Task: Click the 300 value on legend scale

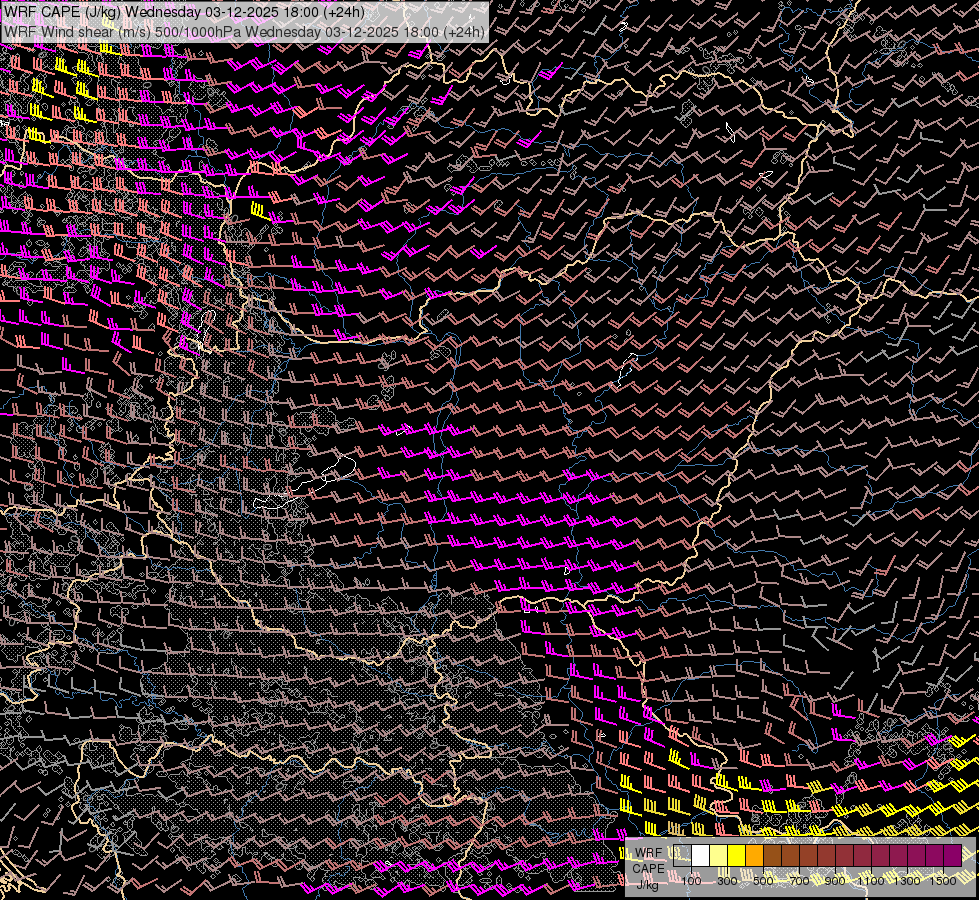Action: (727, 880)
